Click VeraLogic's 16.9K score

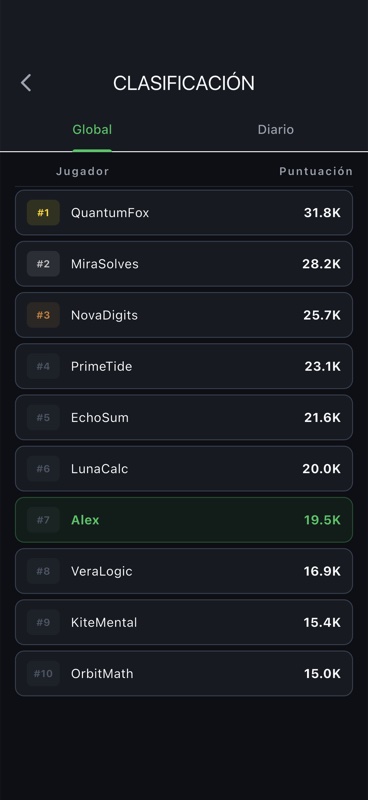pos(322,571)
